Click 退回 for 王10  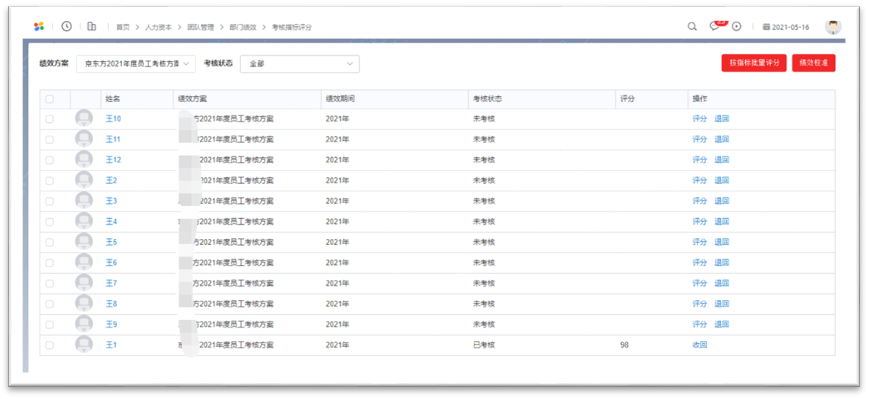pos(722,119)
